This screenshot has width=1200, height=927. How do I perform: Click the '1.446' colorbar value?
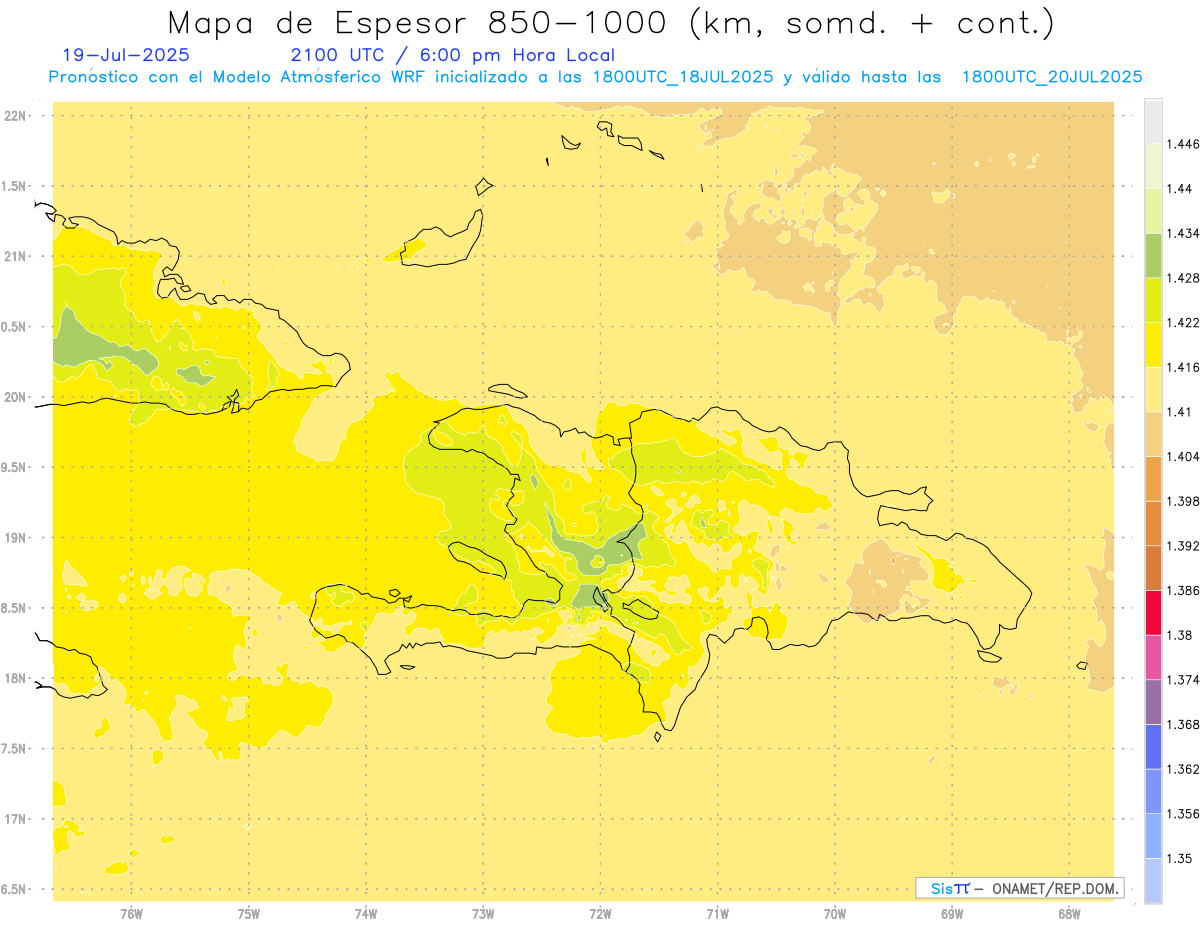pyautogui.click(x=1183, y=145)
